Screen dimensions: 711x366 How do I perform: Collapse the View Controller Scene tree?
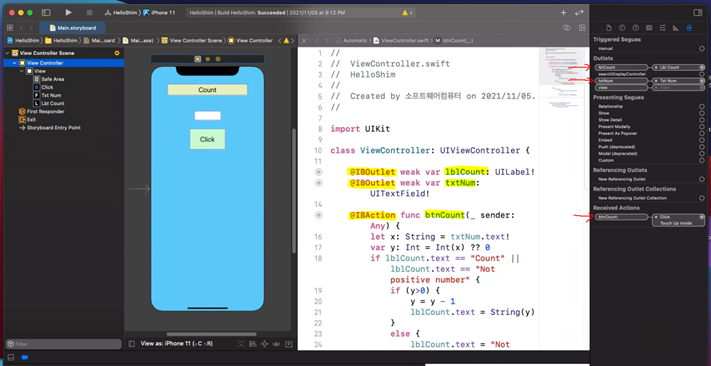(x=7, y=53)
